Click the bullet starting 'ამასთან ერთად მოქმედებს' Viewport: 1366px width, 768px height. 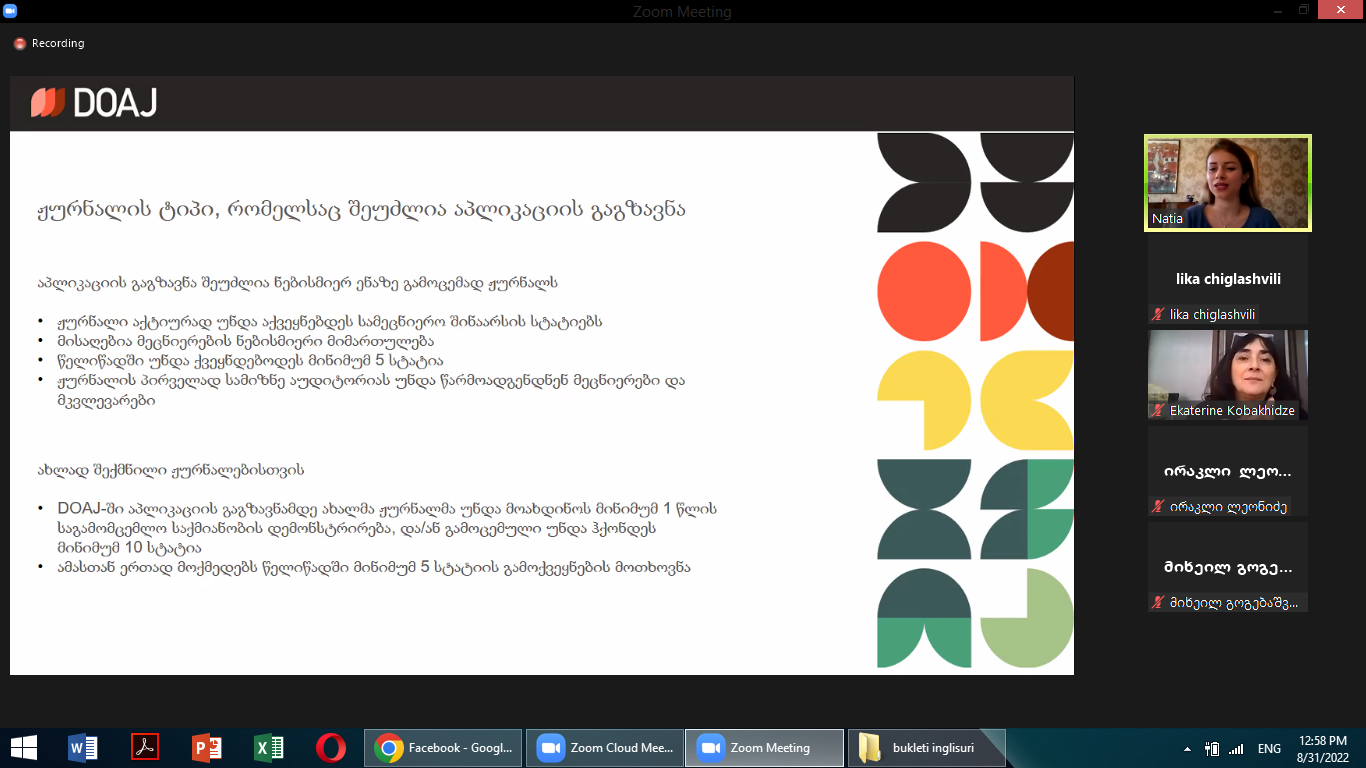(374, 567)
